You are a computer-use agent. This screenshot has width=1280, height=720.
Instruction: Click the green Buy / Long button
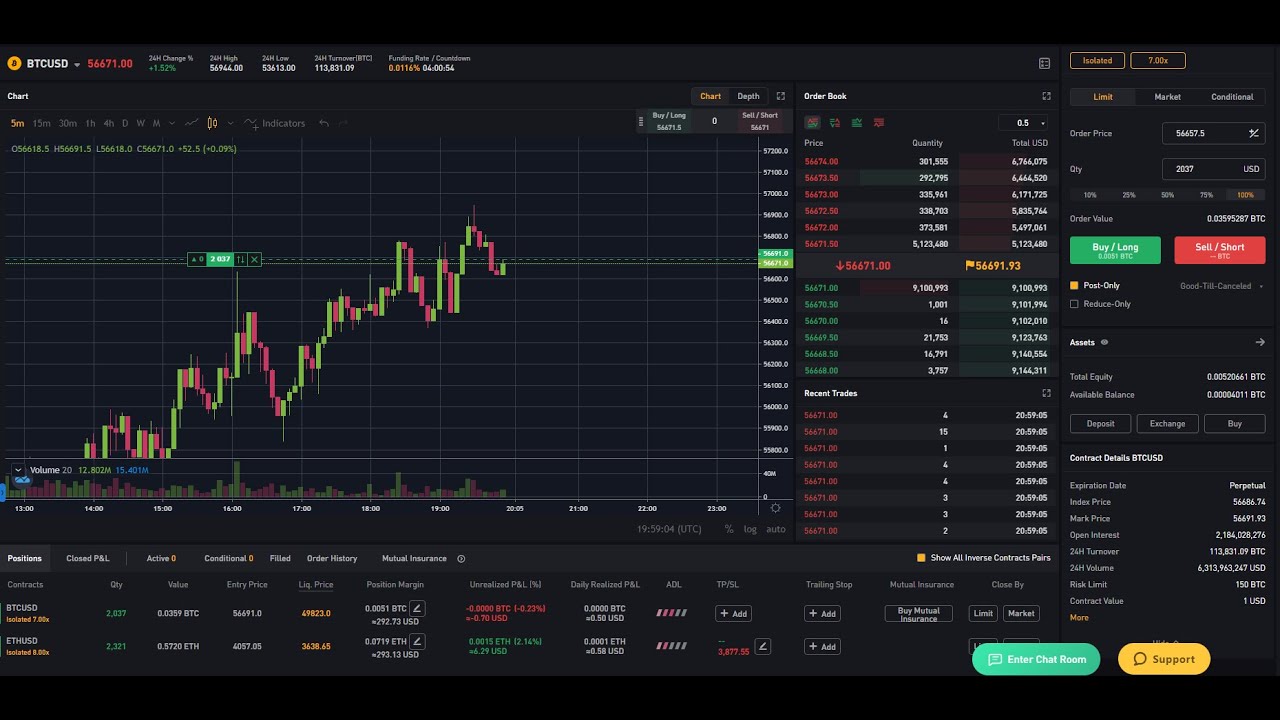1115,250
